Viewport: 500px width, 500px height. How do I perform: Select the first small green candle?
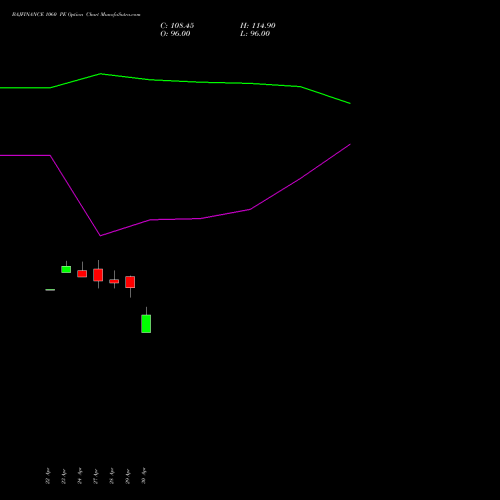coord(66,269)
